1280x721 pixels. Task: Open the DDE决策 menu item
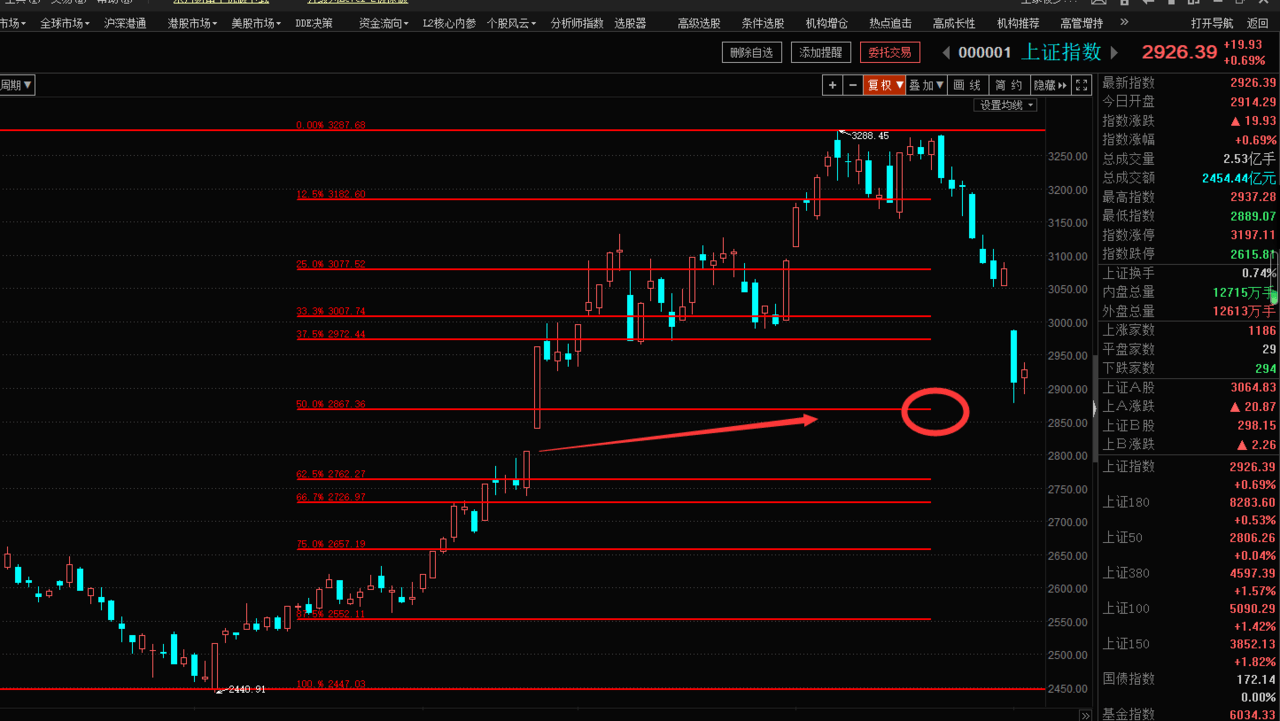(316, 23)
